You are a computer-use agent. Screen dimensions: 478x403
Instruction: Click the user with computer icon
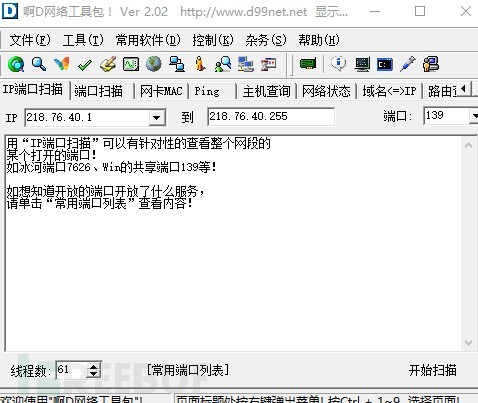(431, 64)
